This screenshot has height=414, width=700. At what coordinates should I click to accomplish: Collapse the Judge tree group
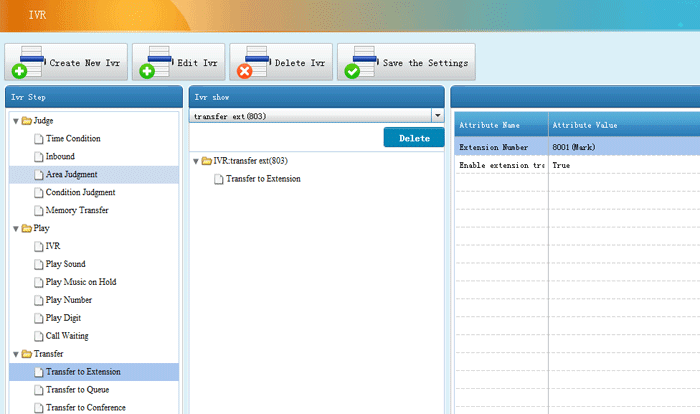click(15, 121)
